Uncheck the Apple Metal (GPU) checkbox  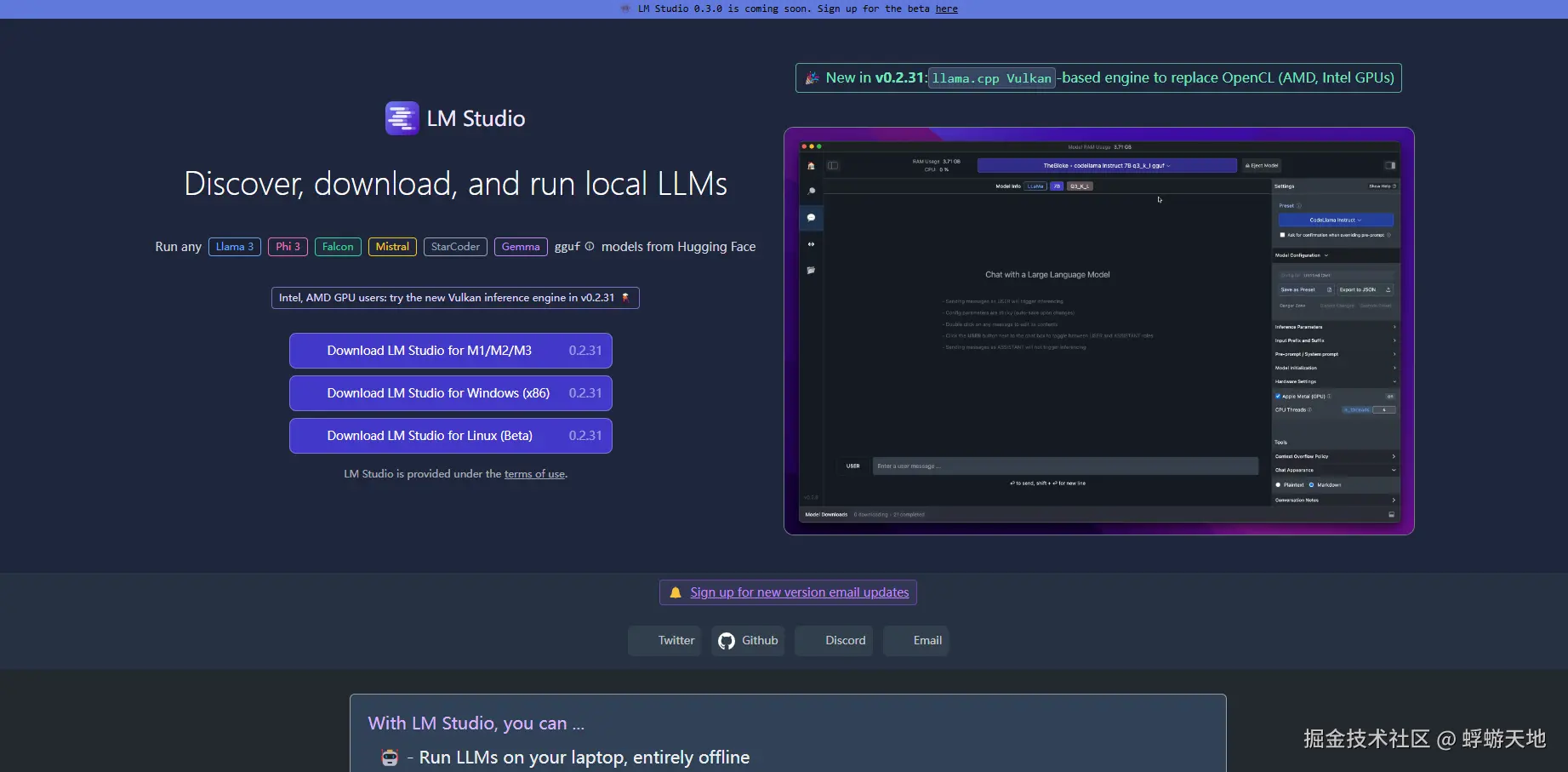[x=1278, y=397]
